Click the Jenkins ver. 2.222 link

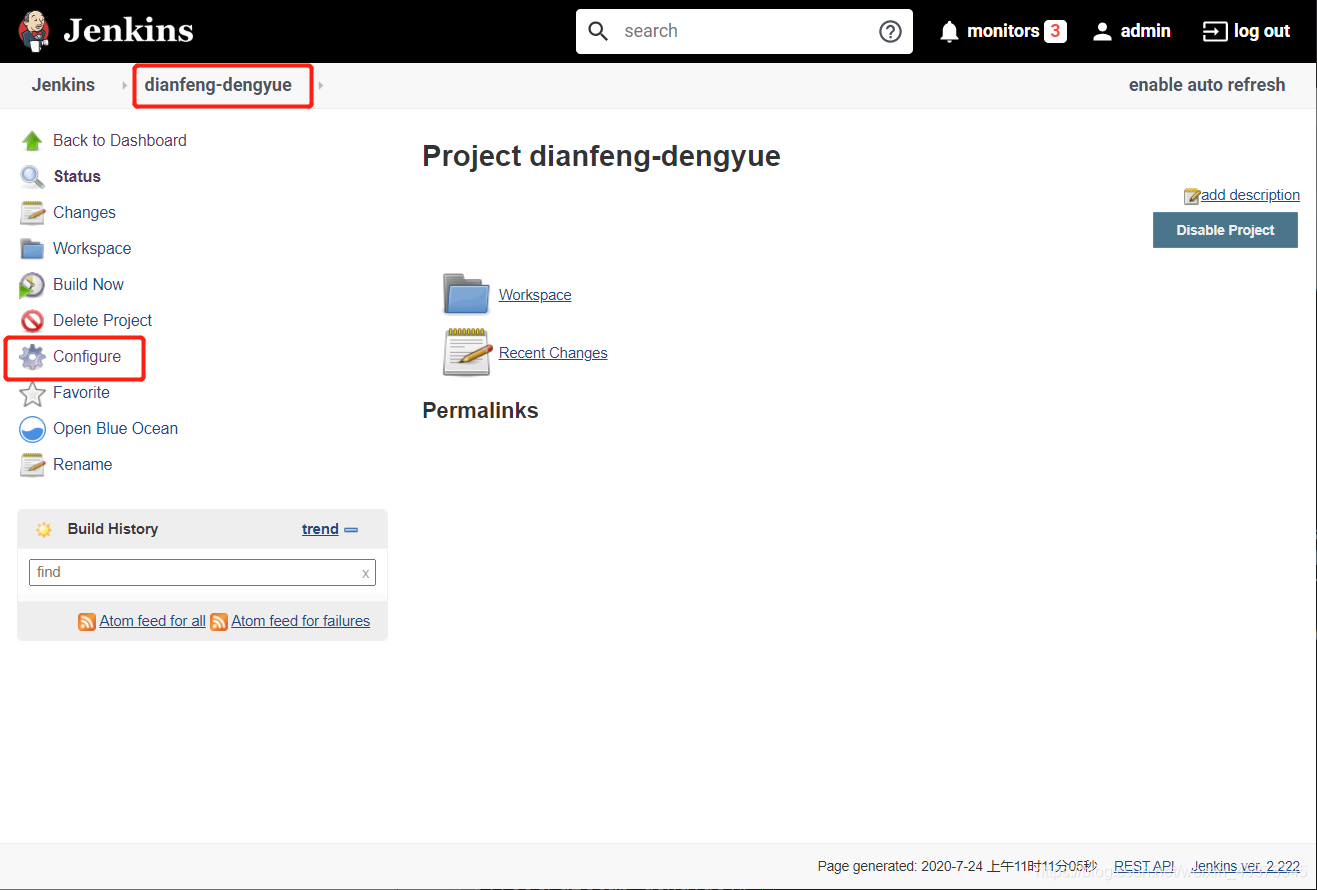click(1245, 866)
